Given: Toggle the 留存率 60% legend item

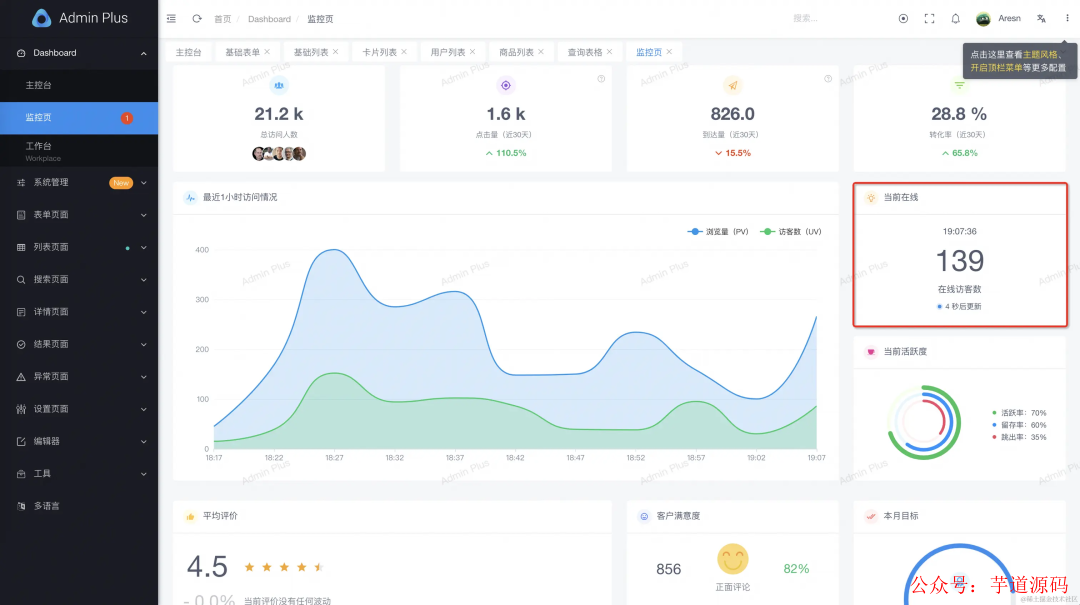Looking at the screenshot, I should pyautogui.click(x=1019, y=425).
